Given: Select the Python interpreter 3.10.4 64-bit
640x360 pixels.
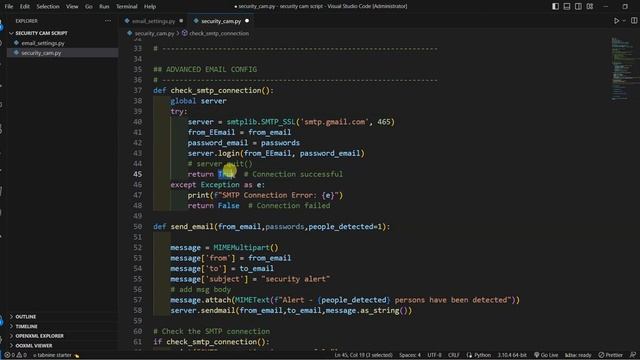Looking at the screenshot, I should pyautogui.click(x=512, y=355).
